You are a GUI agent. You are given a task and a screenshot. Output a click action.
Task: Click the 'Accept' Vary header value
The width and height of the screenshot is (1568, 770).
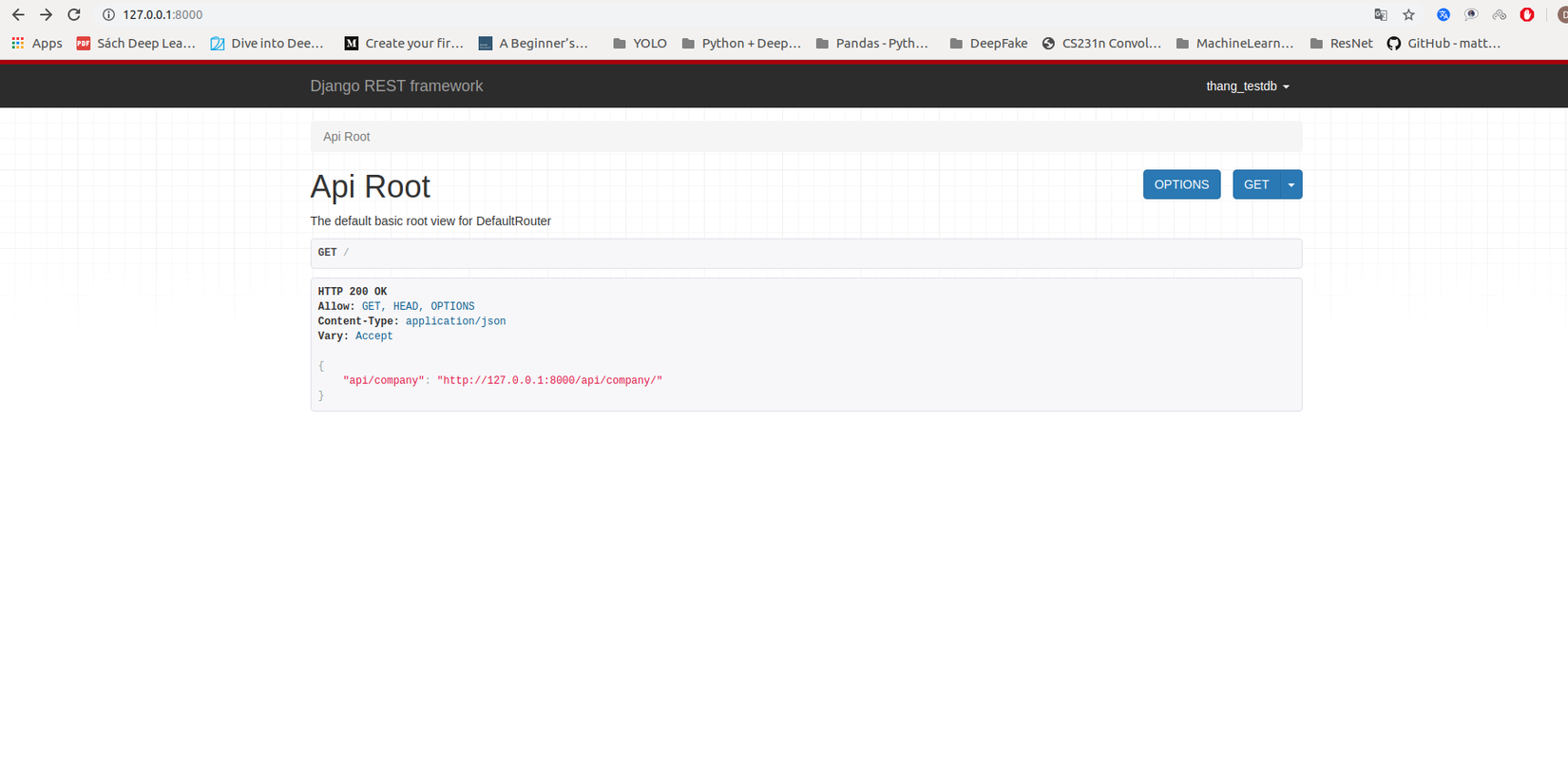[x=374, y=337]
